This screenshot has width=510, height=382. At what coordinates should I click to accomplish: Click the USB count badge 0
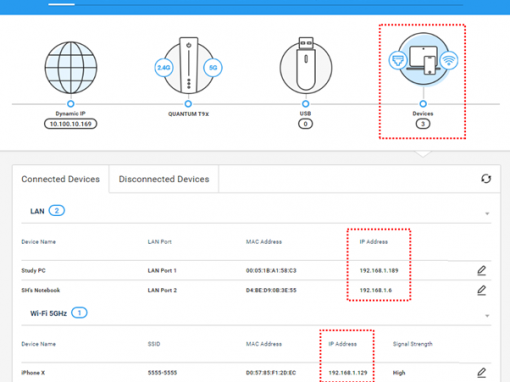[x=305, y=124]
